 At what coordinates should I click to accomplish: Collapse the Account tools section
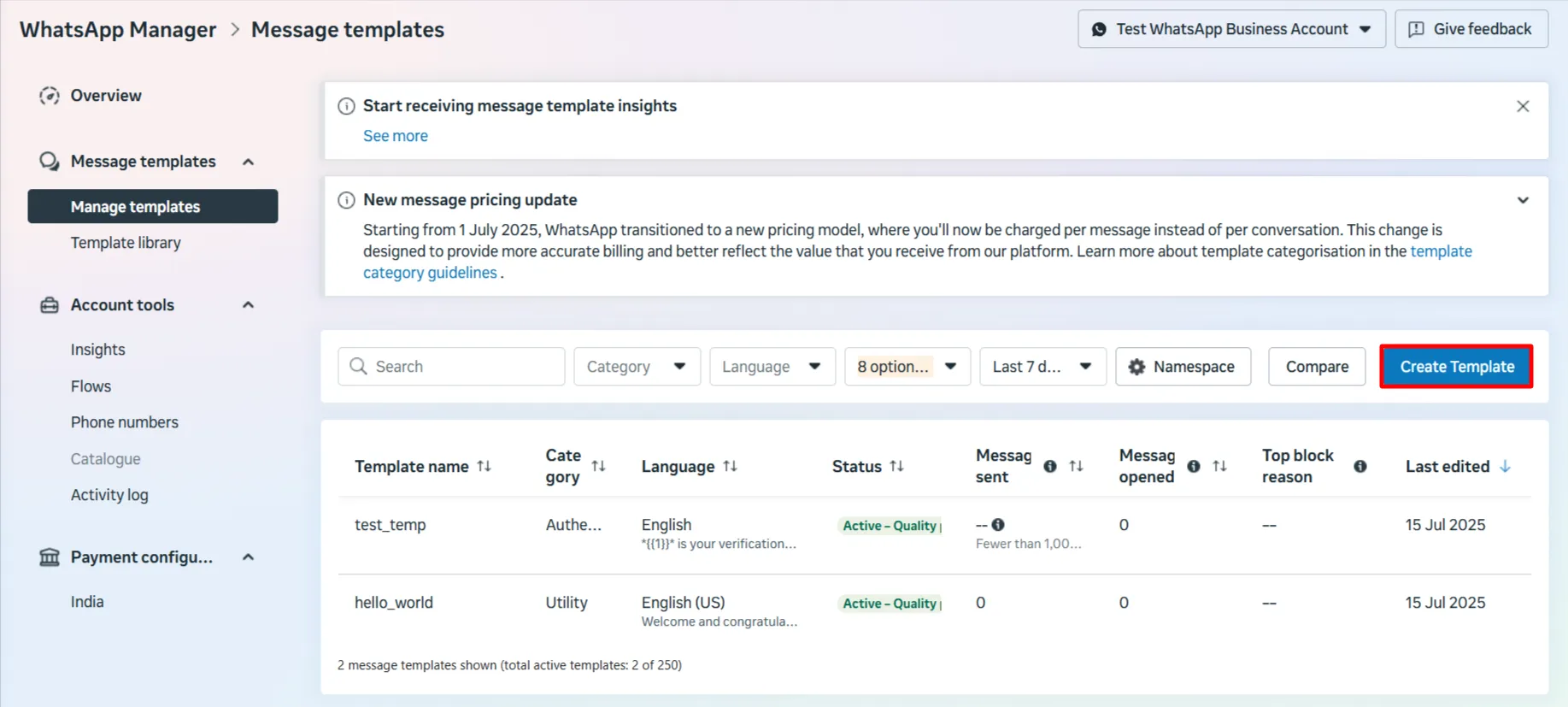pyautogui.click(x=248, y=305)
